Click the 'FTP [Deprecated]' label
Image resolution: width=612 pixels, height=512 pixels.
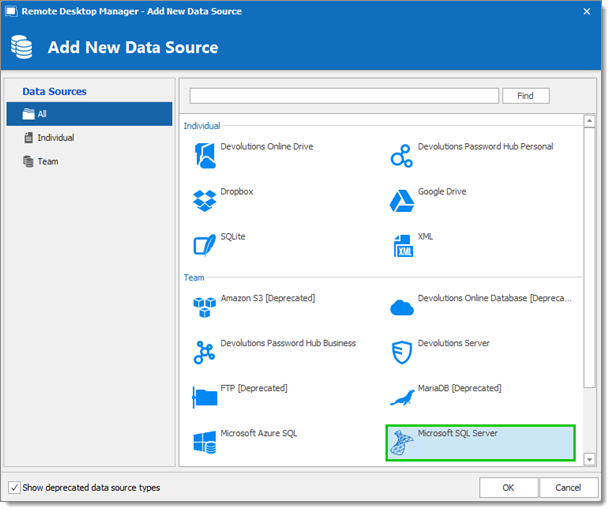click(x=254, y=388)
